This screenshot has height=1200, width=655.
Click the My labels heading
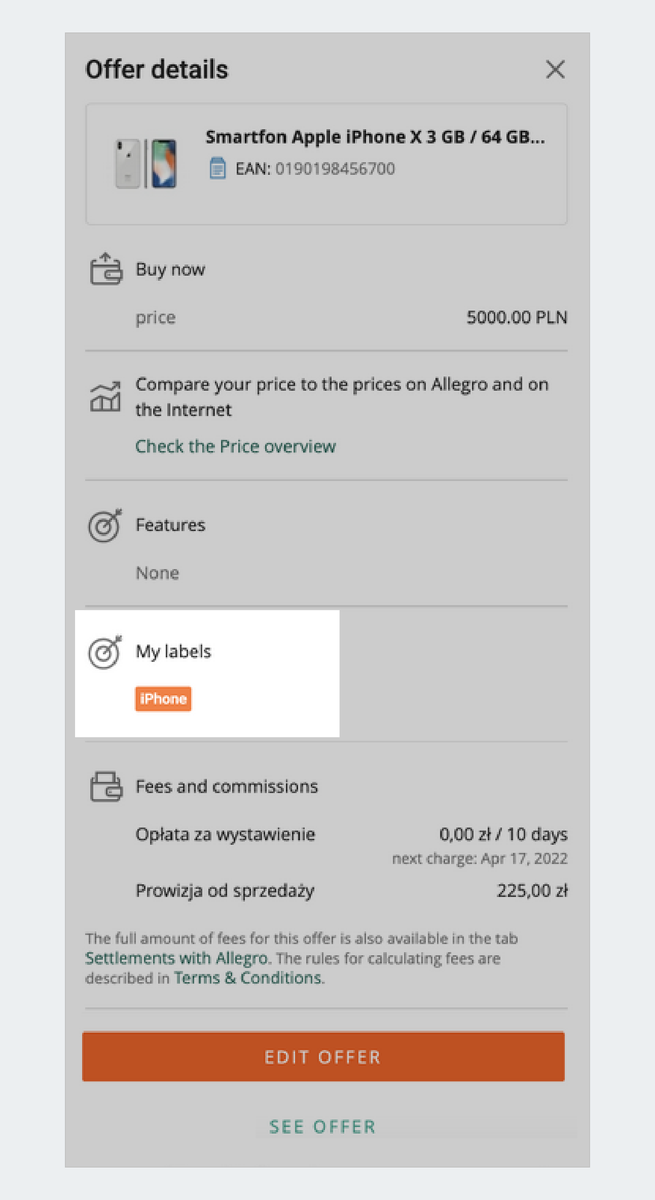coord(174,651)
